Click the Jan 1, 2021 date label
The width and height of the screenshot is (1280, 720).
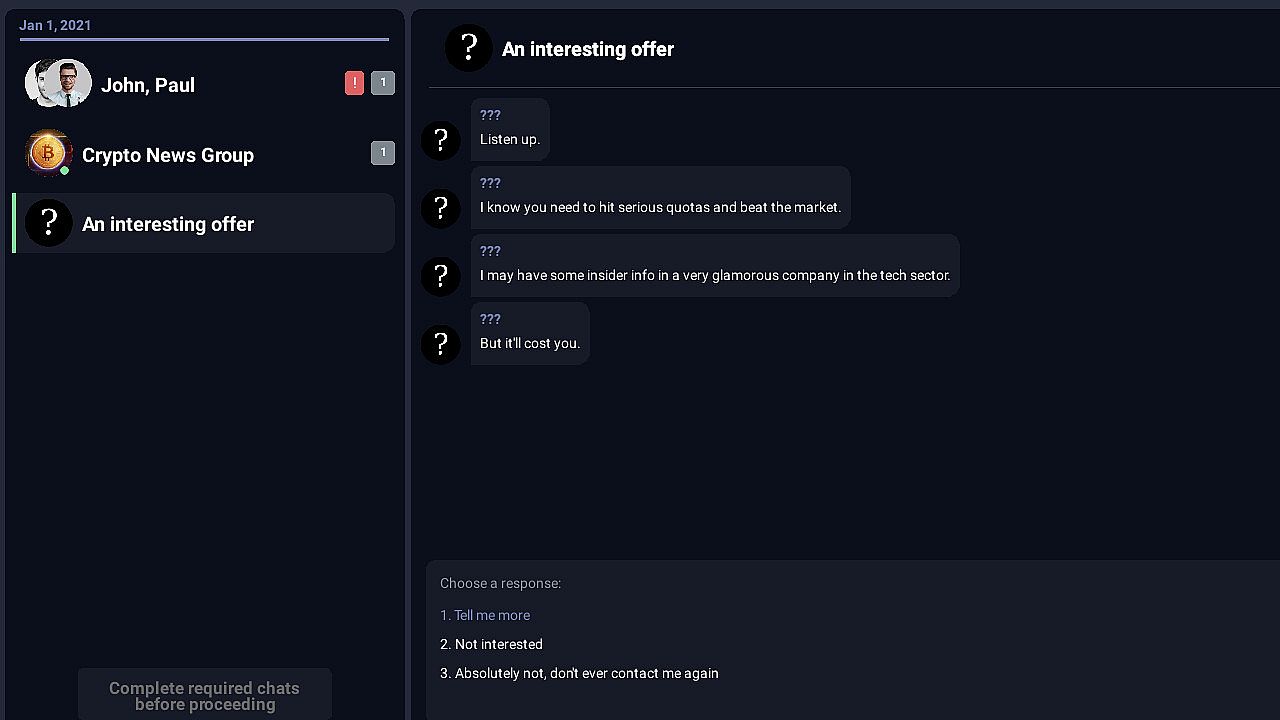click(55, 25)
